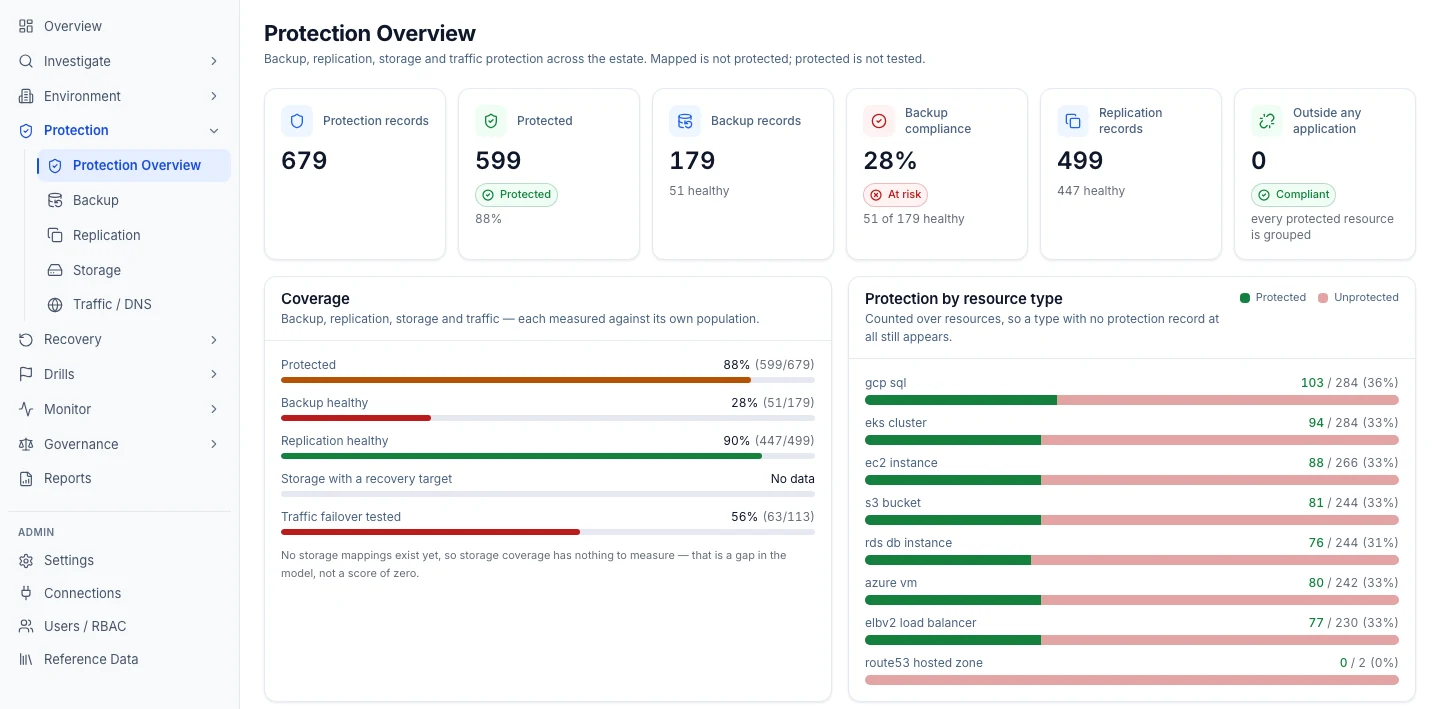This screenshot has height=709, width=1440.
Task: Click the s3 bucket row label
Action: coord(893,503)
